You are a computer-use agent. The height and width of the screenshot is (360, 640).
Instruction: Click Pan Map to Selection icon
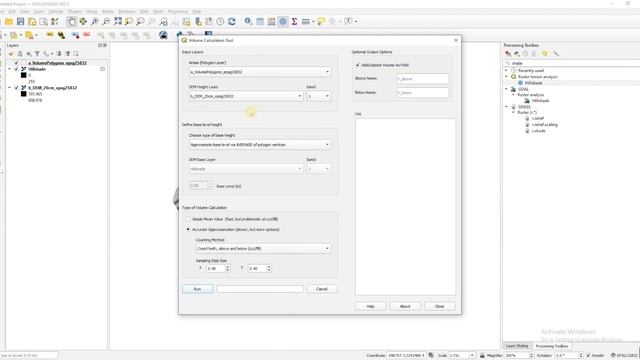click(x=83, y=22)
